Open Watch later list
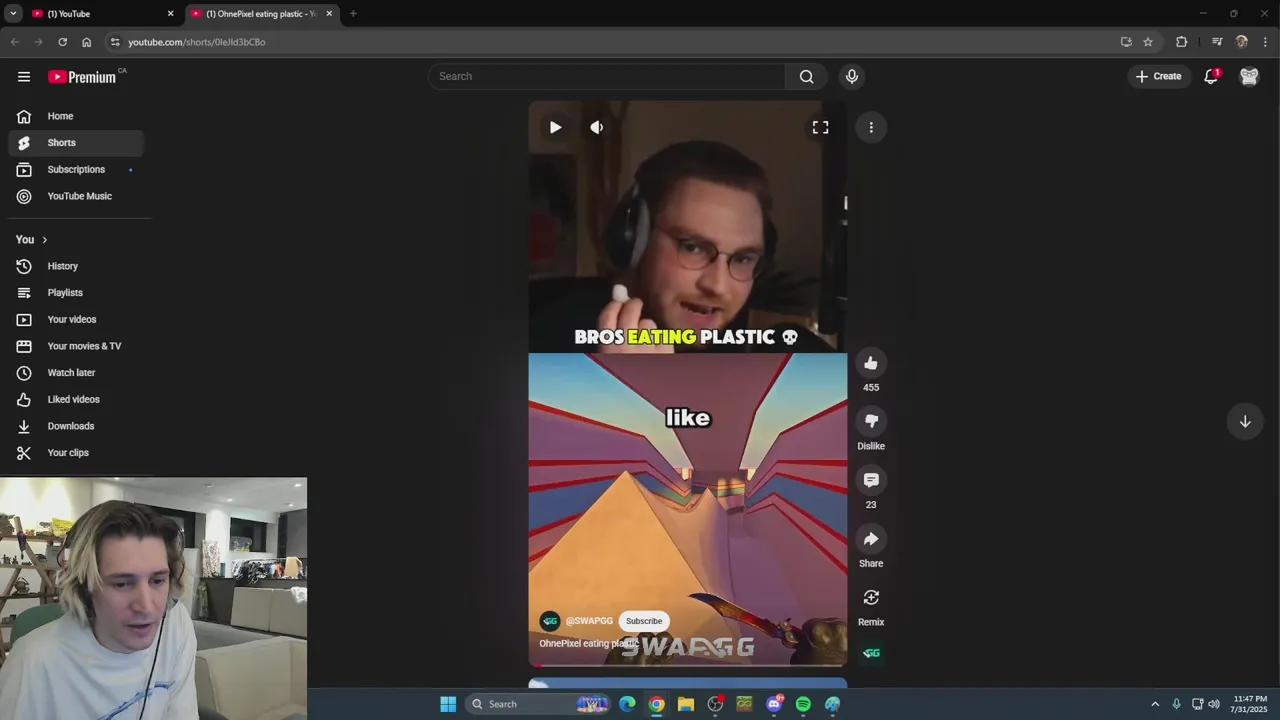 click(x=76, y=373)
